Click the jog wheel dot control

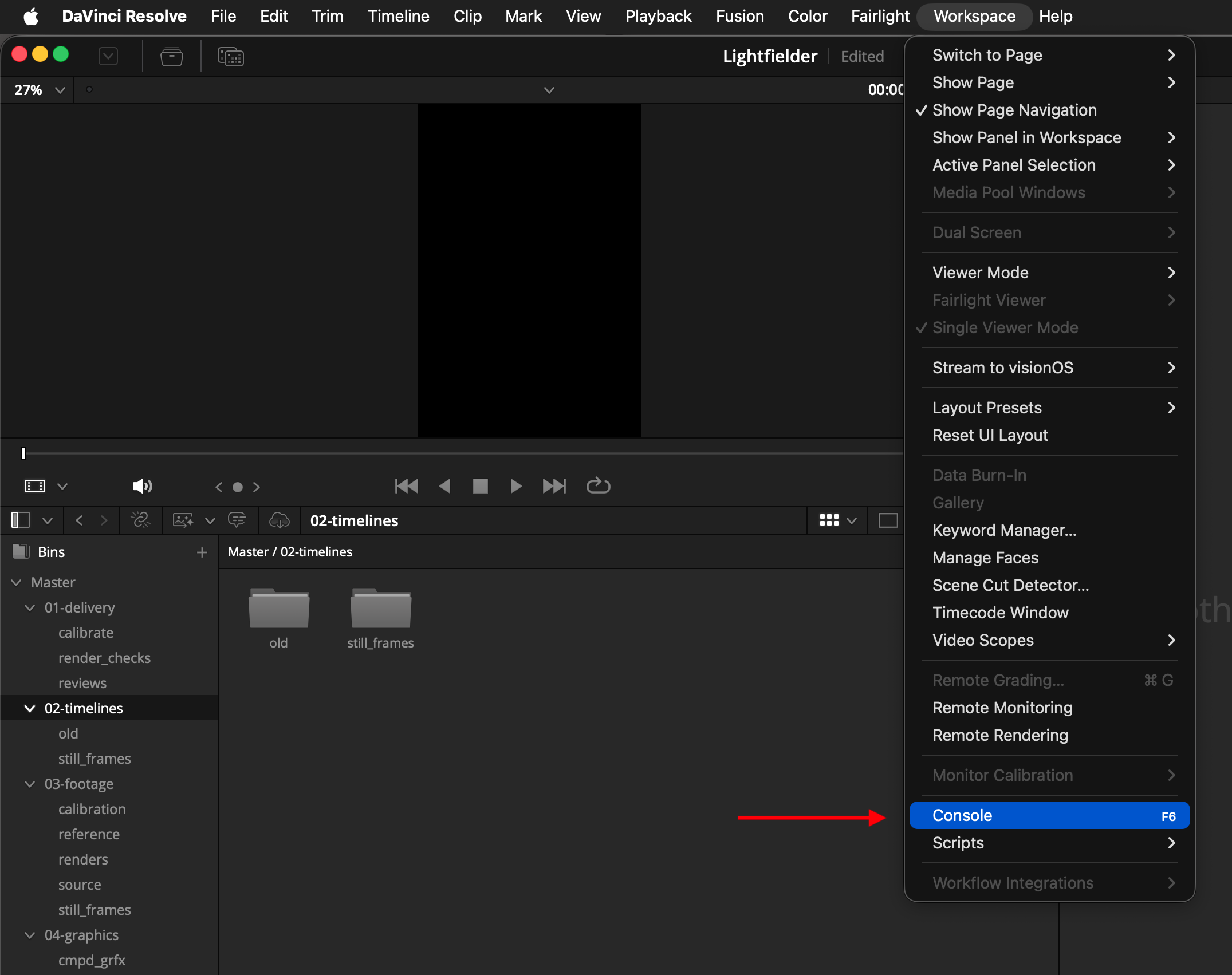(238, 487)
